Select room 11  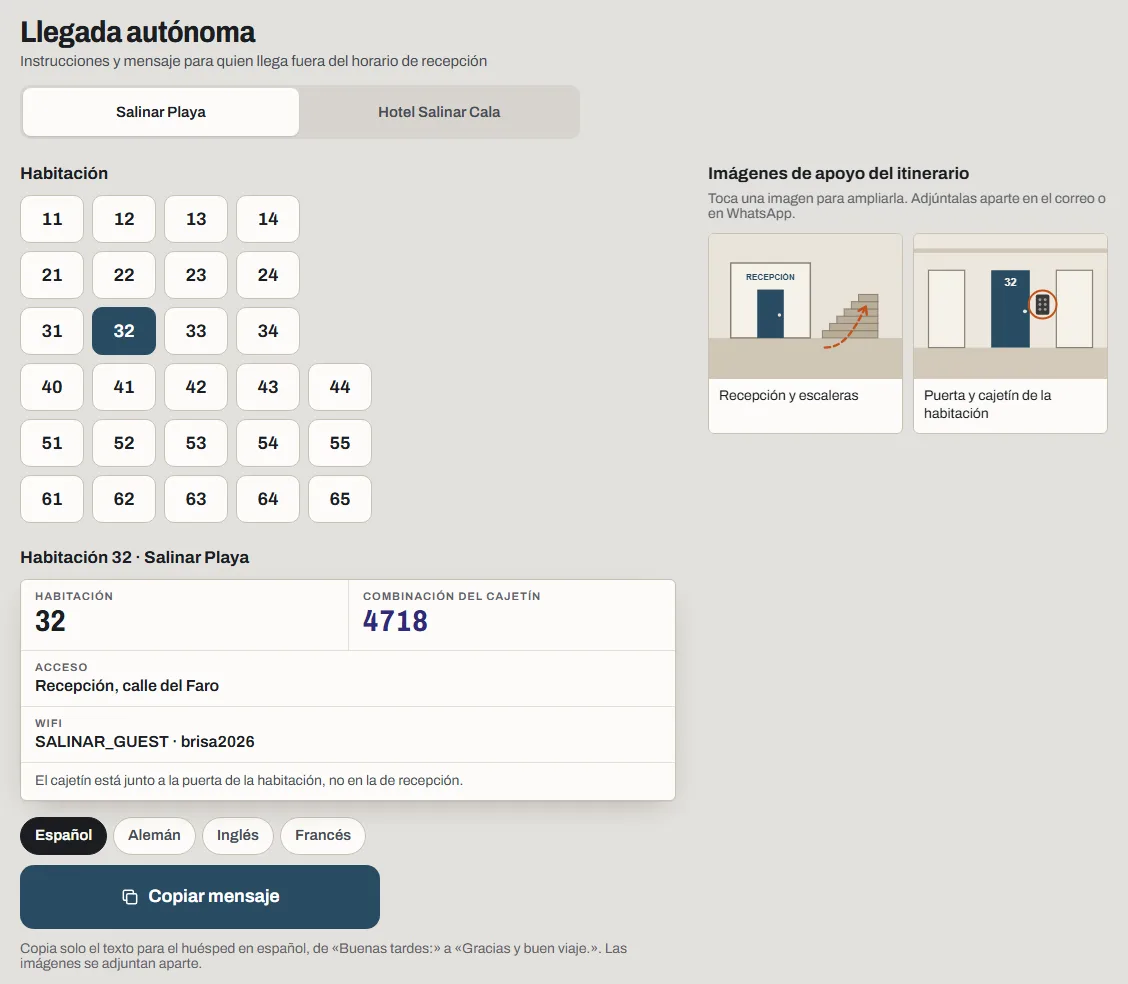[x=52, y=219]
